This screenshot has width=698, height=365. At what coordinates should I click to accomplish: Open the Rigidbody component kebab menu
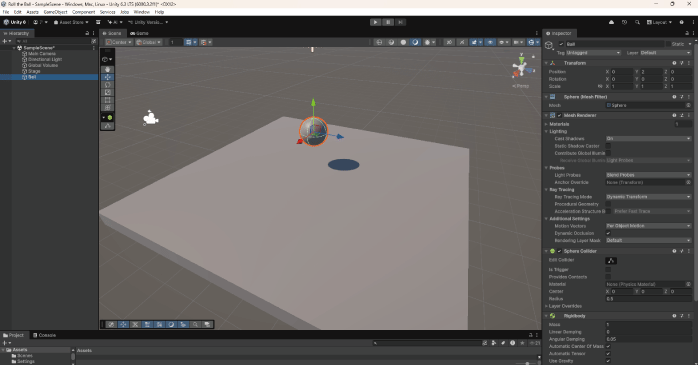689,316
